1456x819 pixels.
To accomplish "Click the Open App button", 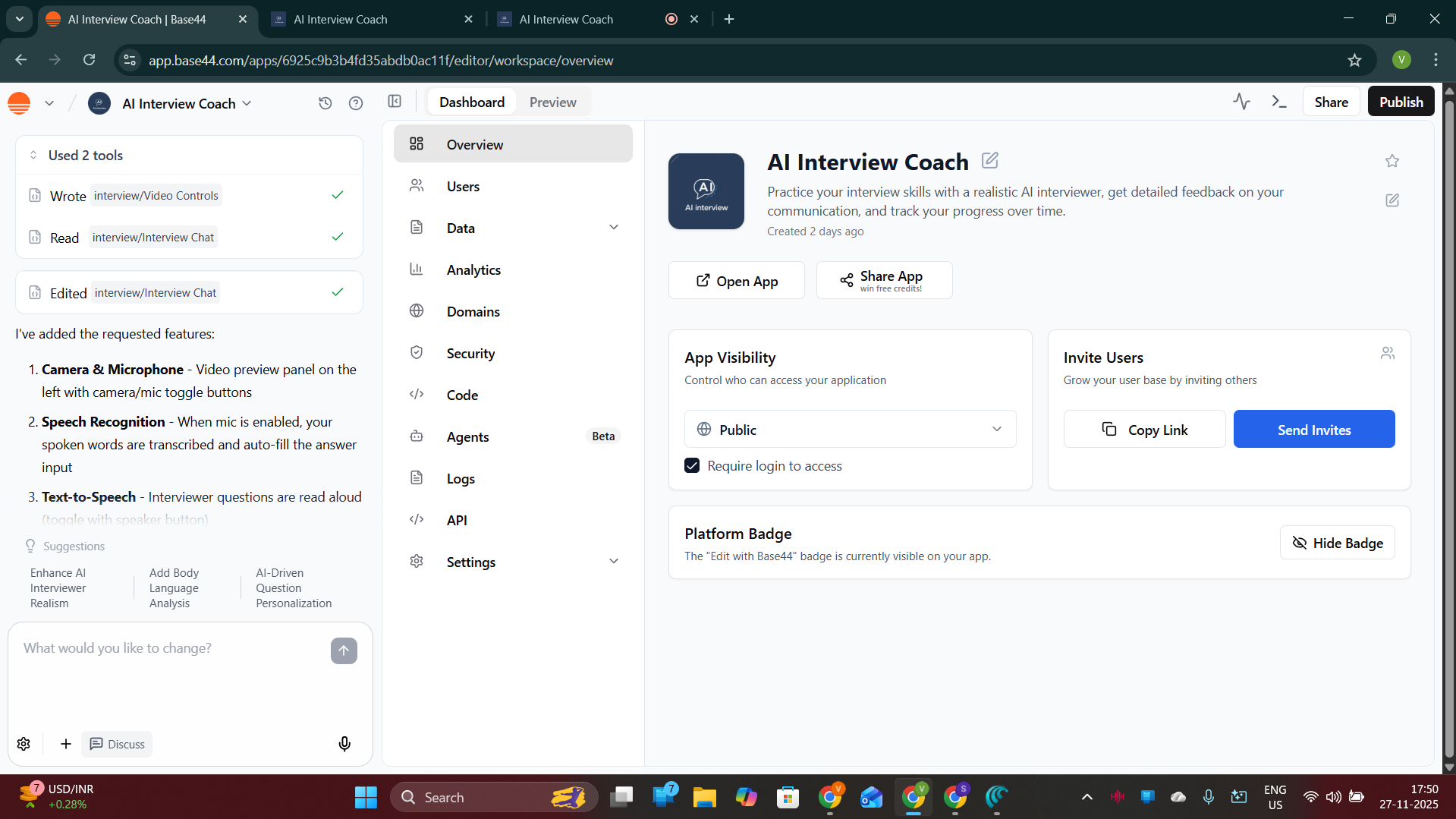I will coord(736,281).
